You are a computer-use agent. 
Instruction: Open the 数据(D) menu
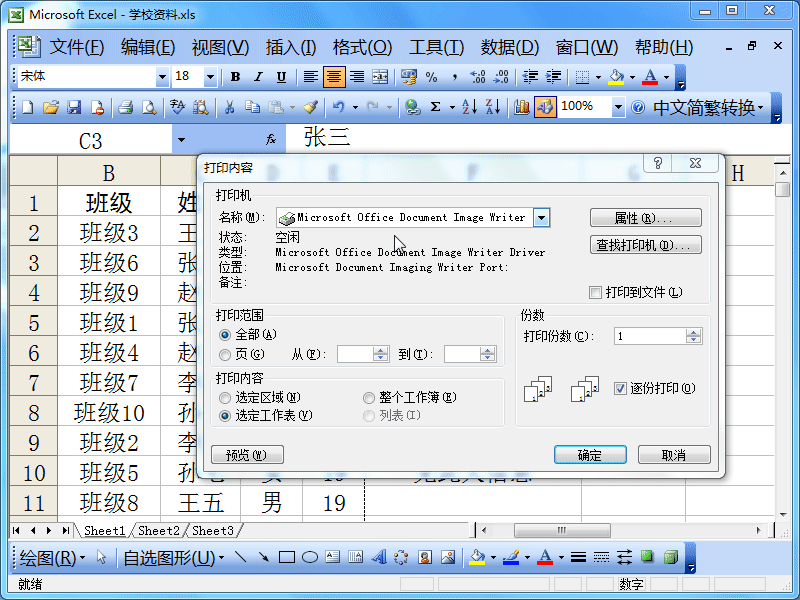pyautogui.click(x=510, y=47)
